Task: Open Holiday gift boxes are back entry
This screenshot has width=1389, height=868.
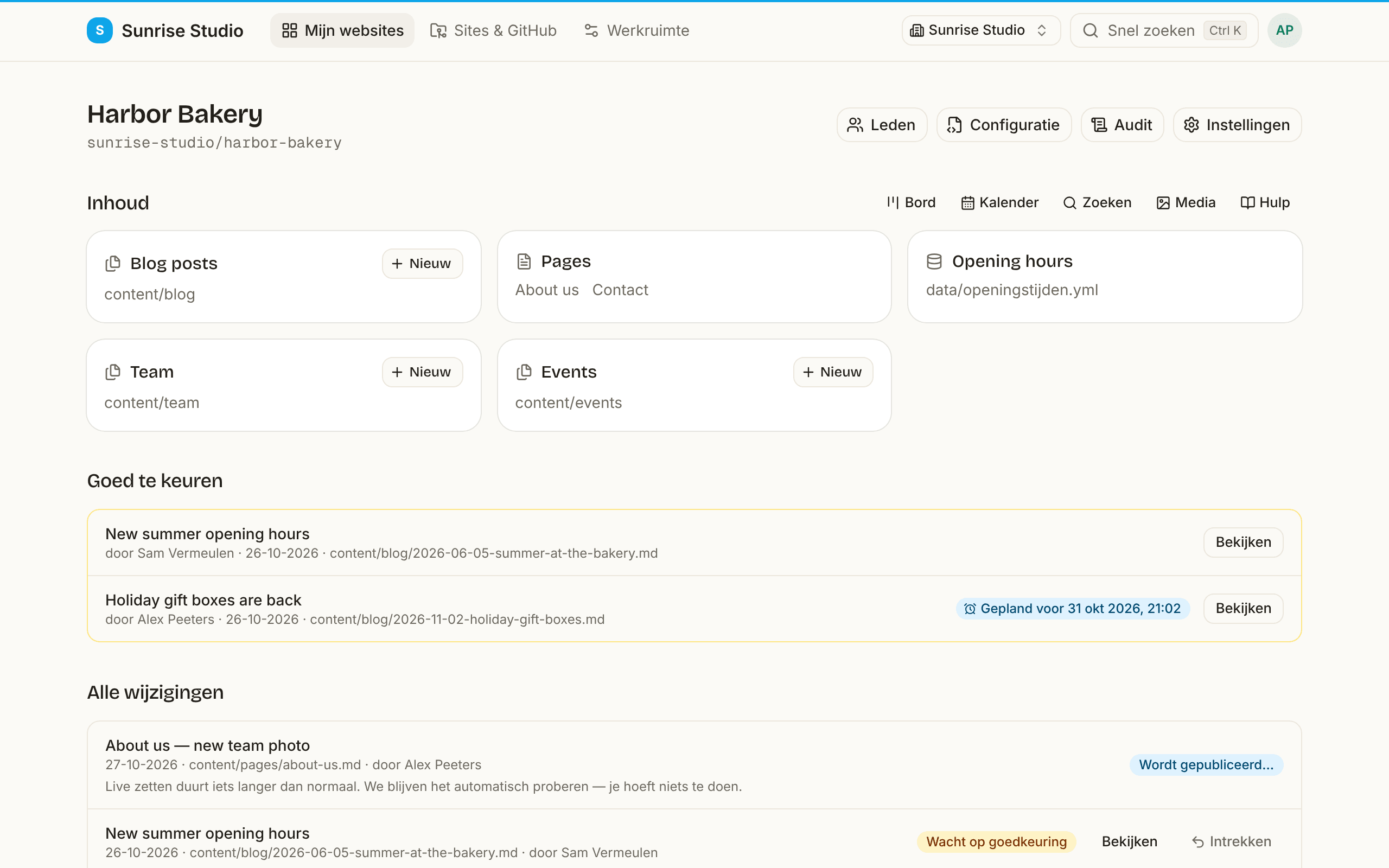Action: click(203, 600)
